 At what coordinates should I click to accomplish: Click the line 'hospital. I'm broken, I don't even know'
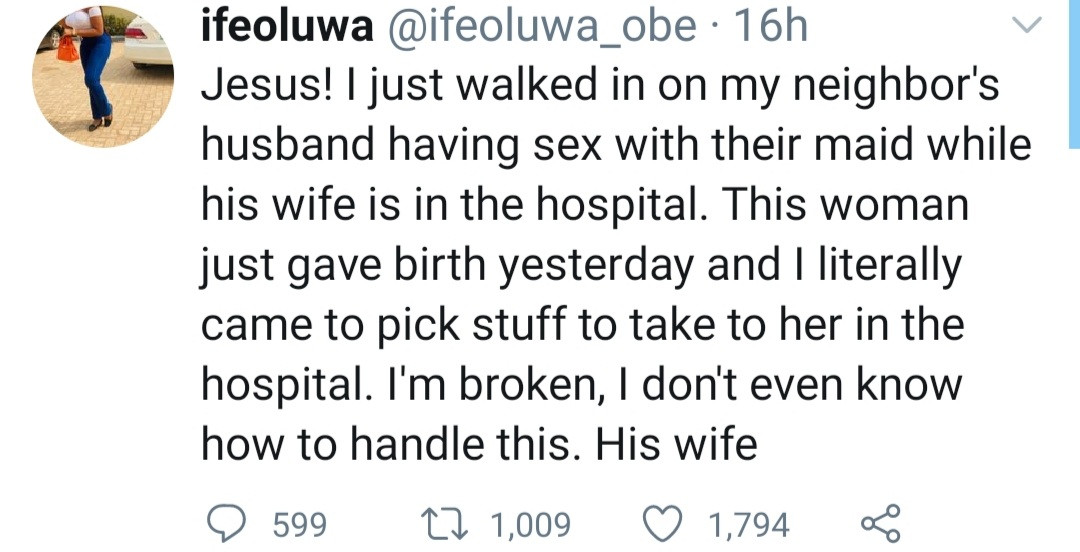582,384
